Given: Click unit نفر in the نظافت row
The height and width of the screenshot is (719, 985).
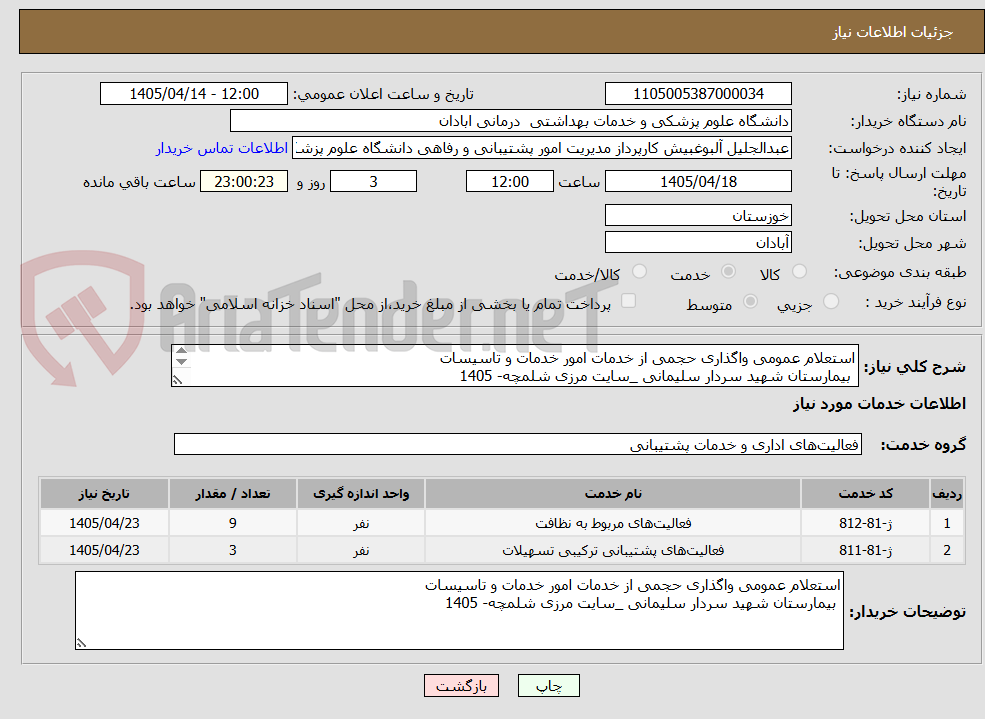Looking at the screenshot, I should click(361, 523).
